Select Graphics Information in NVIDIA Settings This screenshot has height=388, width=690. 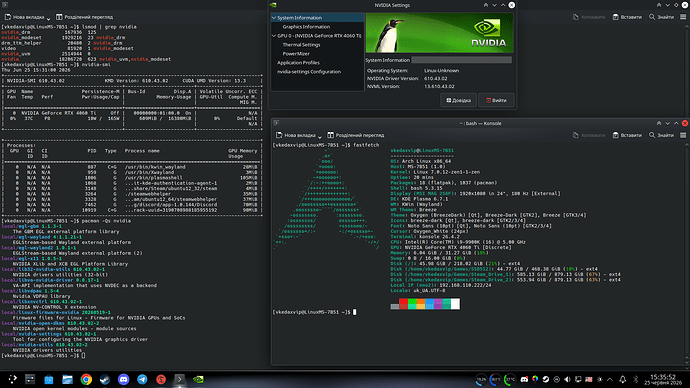click(x=306, y=27)
